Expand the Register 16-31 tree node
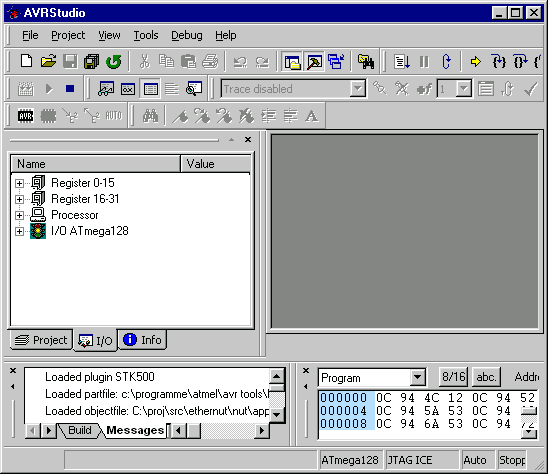 [x=20, y=199]
